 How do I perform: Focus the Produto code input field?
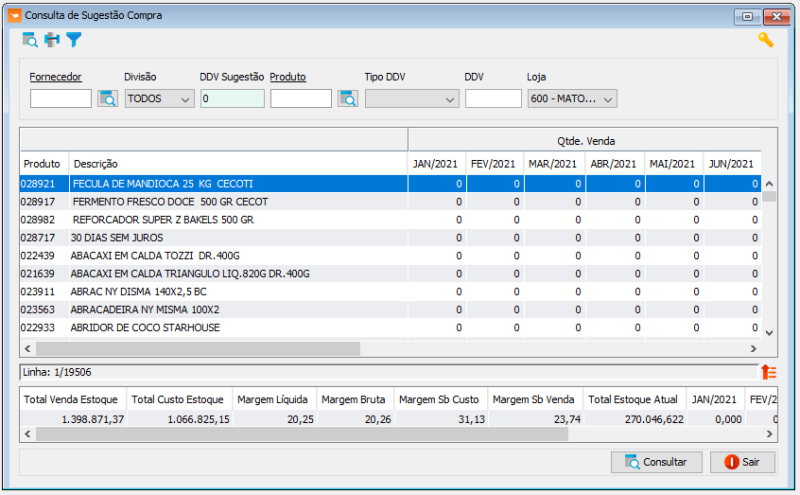point(301,98)
